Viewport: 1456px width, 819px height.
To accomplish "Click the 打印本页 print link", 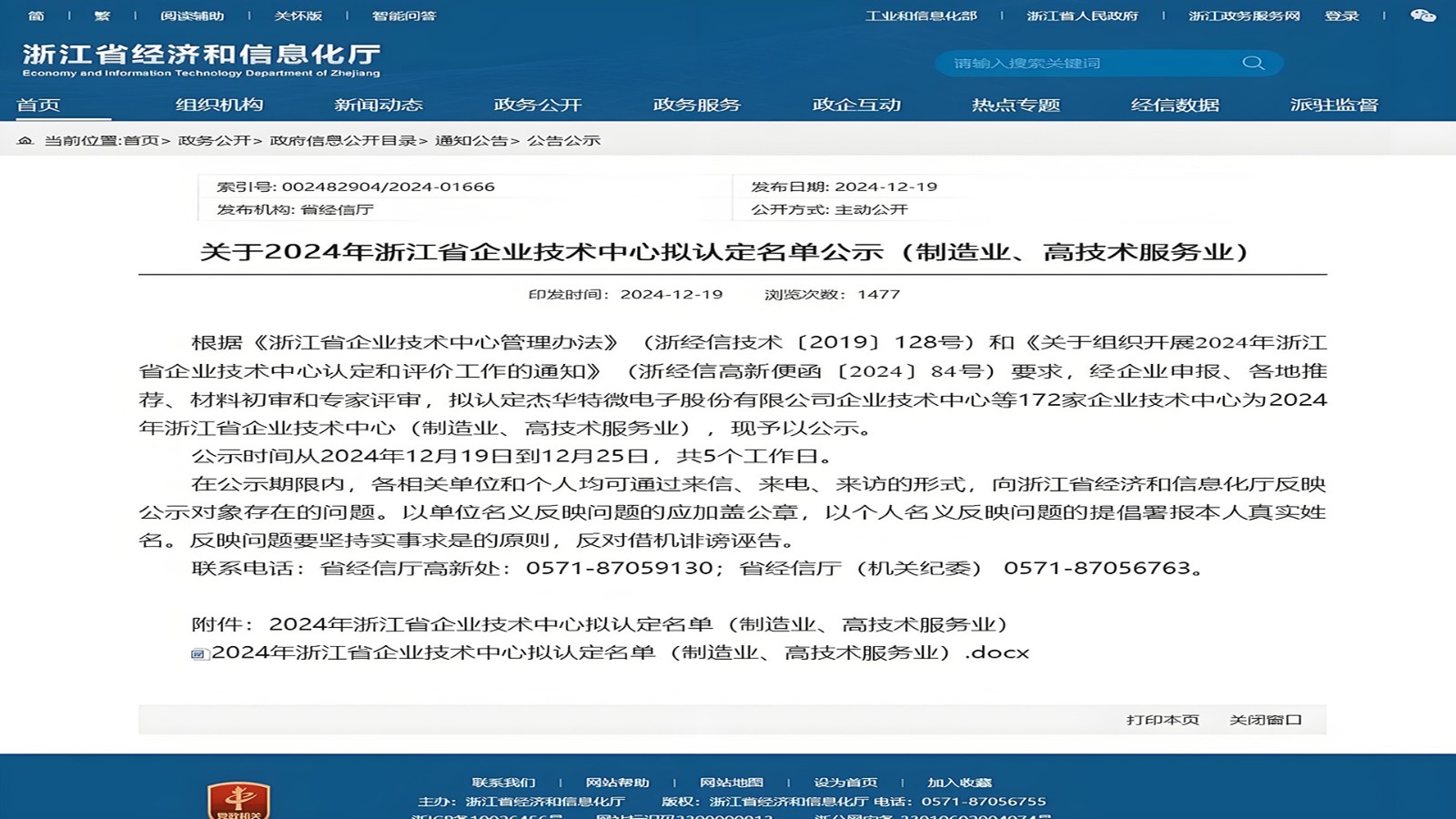I will 1162,719.
